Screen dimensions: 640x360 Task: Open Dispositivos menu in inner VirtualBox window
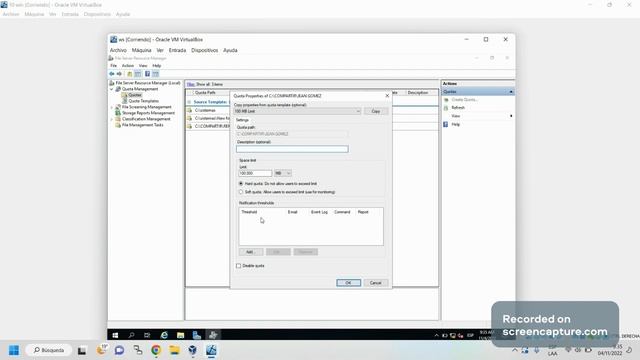pyautogui.click(x=204, y=50)
